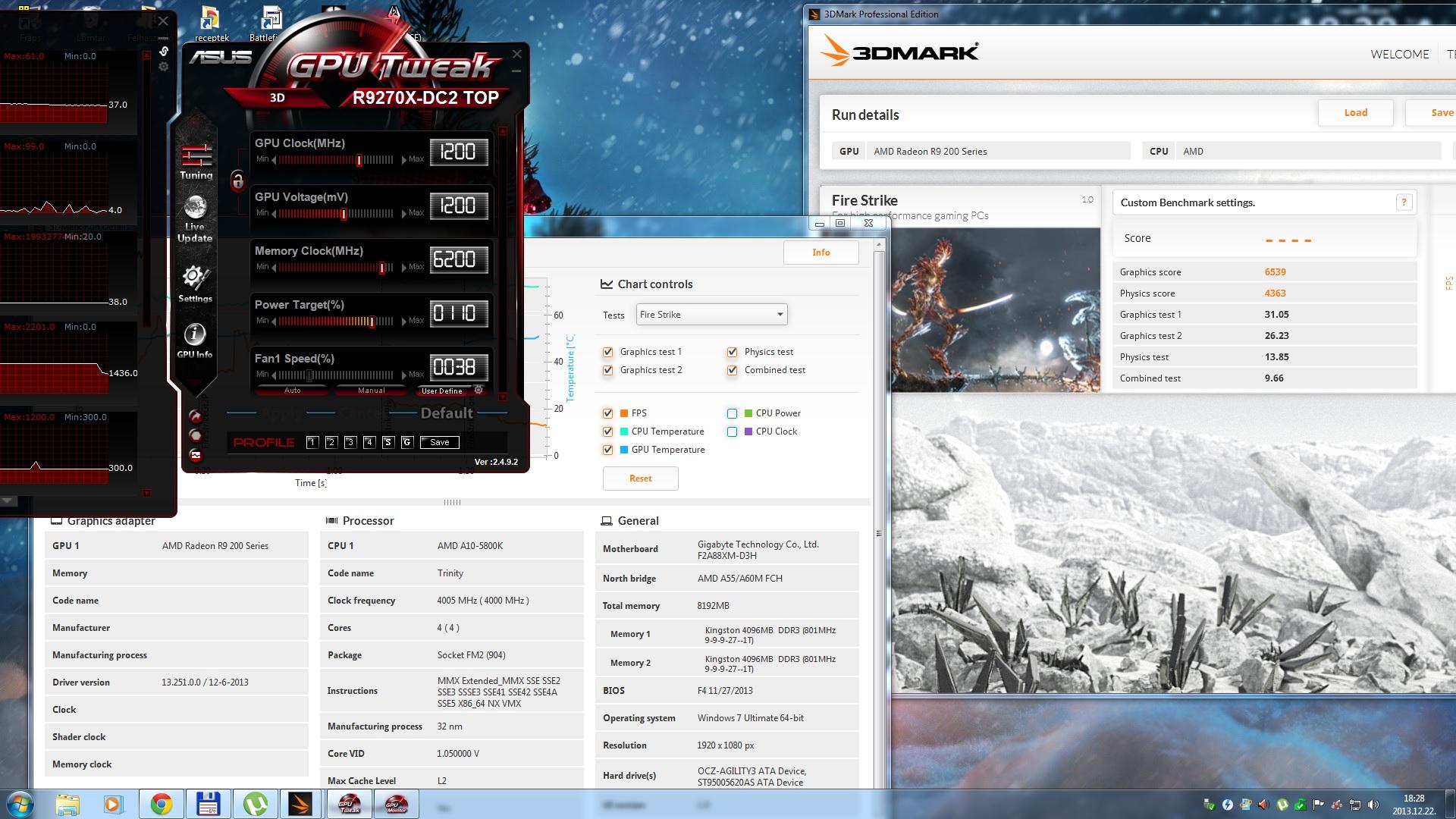Image resolution: width=1456 pixels, height=819 pixels.
Task: Open the monitor graph icon in GPU Tweak
Action: click(x=196, y=455)
